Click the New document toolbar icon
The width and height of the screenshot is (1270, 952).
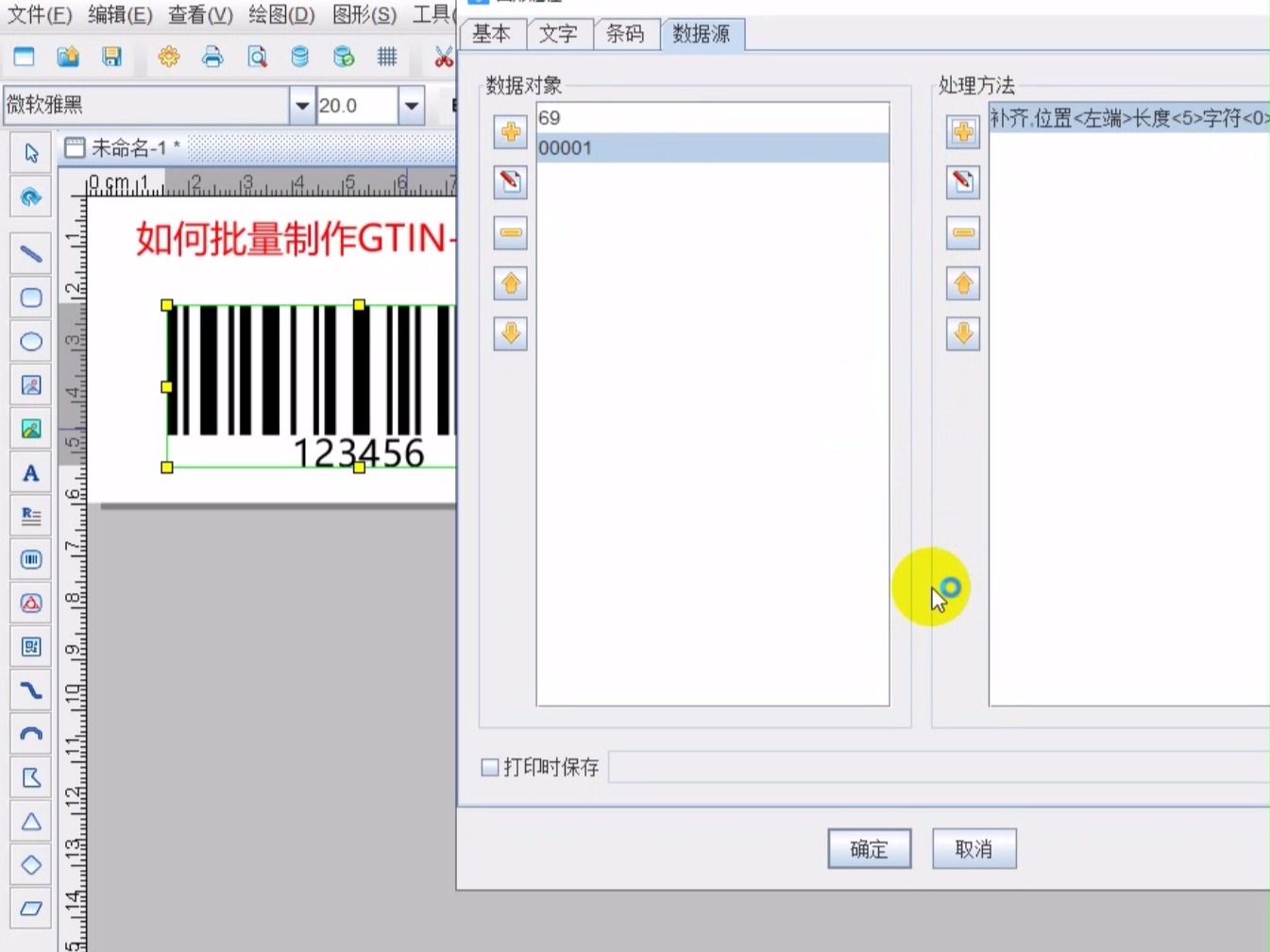coord(25,57)
